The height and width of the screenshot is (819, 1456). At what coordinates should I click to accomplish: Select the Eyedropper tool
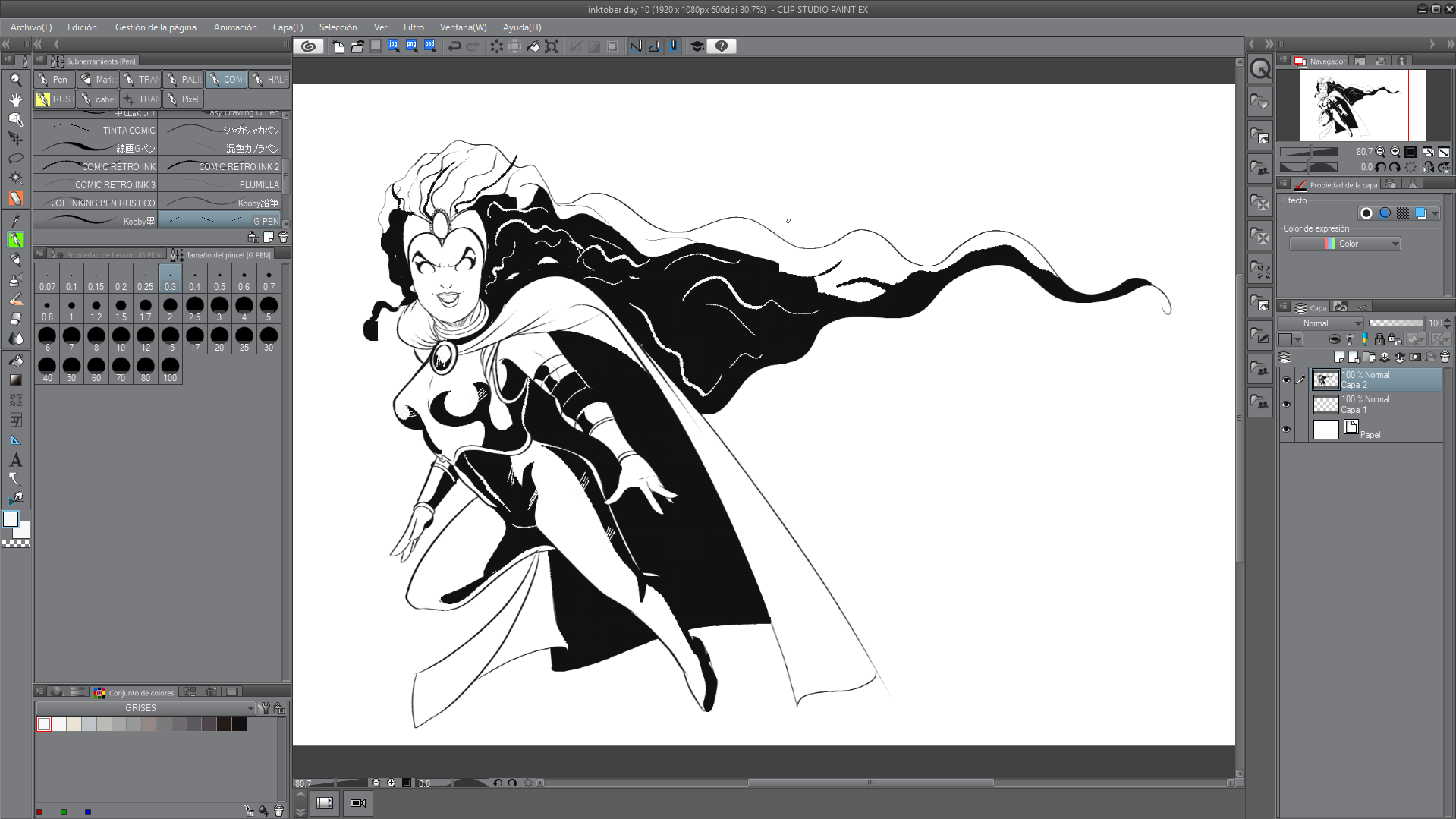point(15,219)
